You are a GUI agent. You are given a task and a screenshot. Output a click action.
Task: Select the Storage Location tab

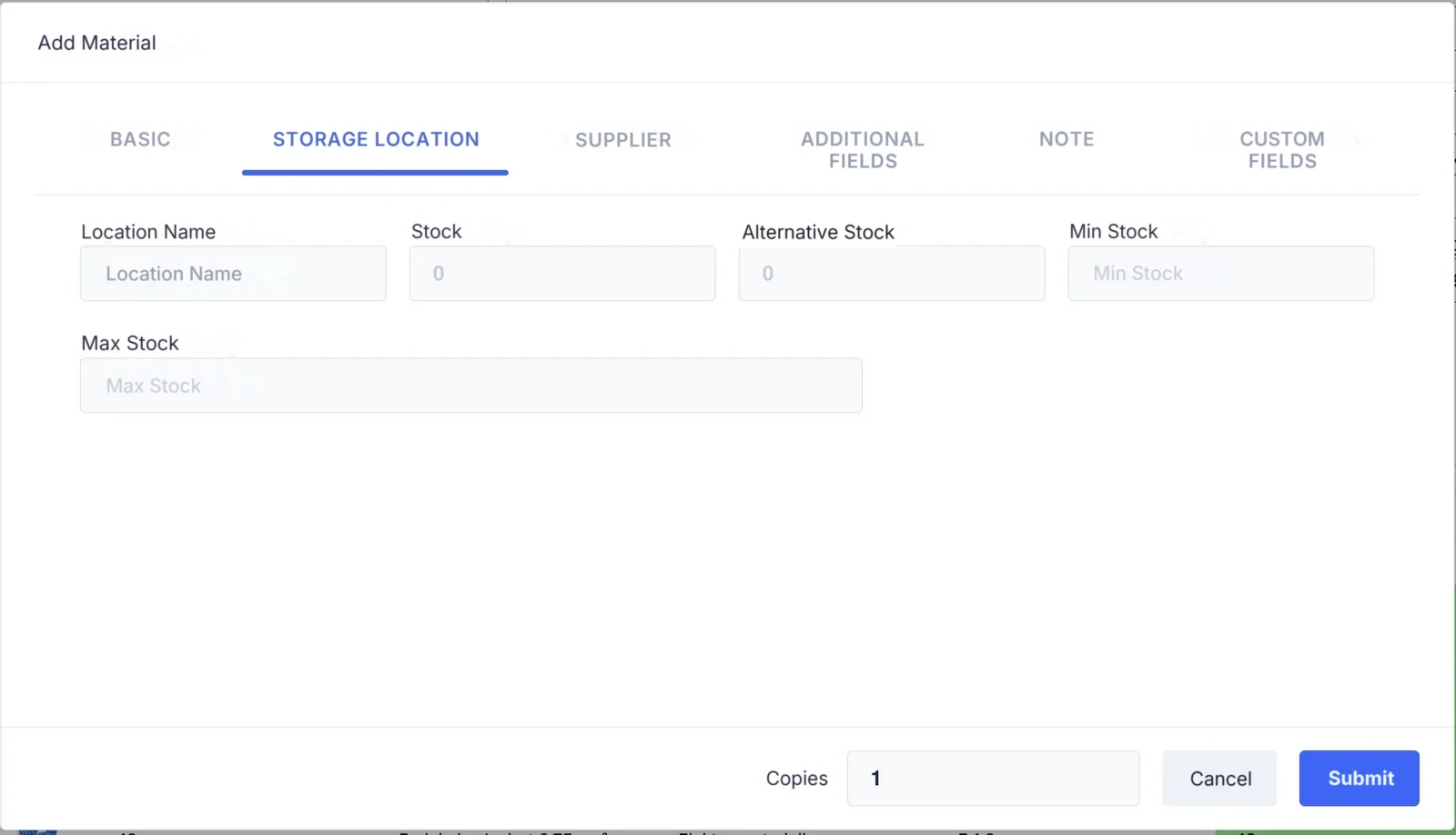tap(376, 139)
